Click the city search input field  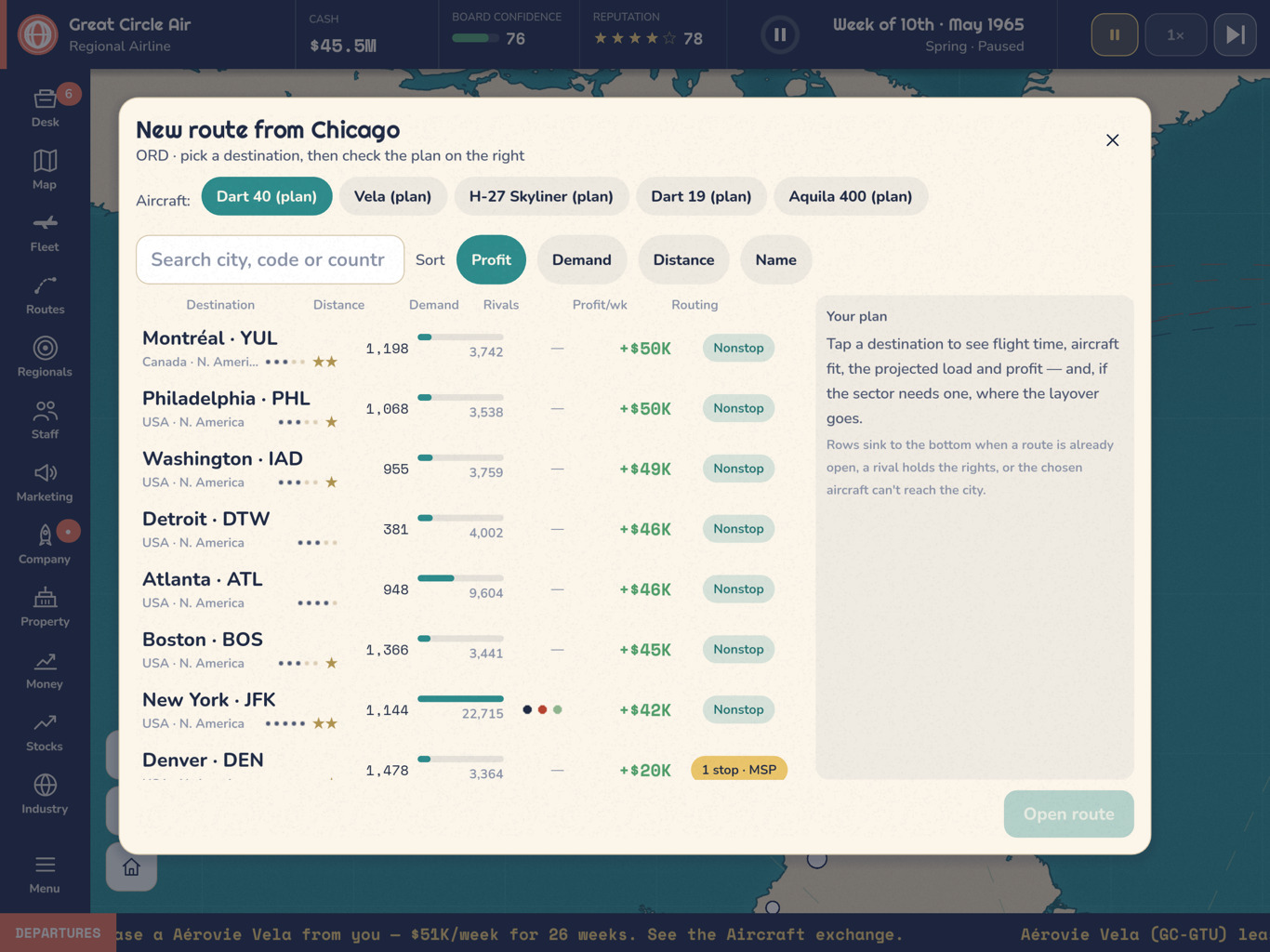[270, 259]
